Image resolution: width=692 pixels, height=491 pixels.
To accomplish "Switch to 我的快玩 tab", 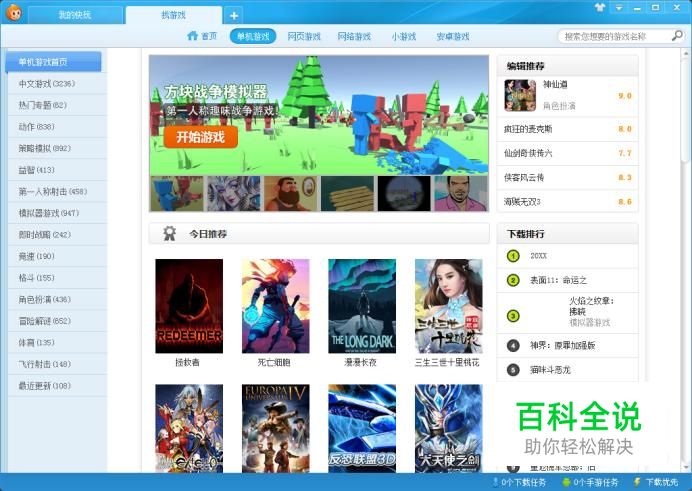I will (75, 15).
